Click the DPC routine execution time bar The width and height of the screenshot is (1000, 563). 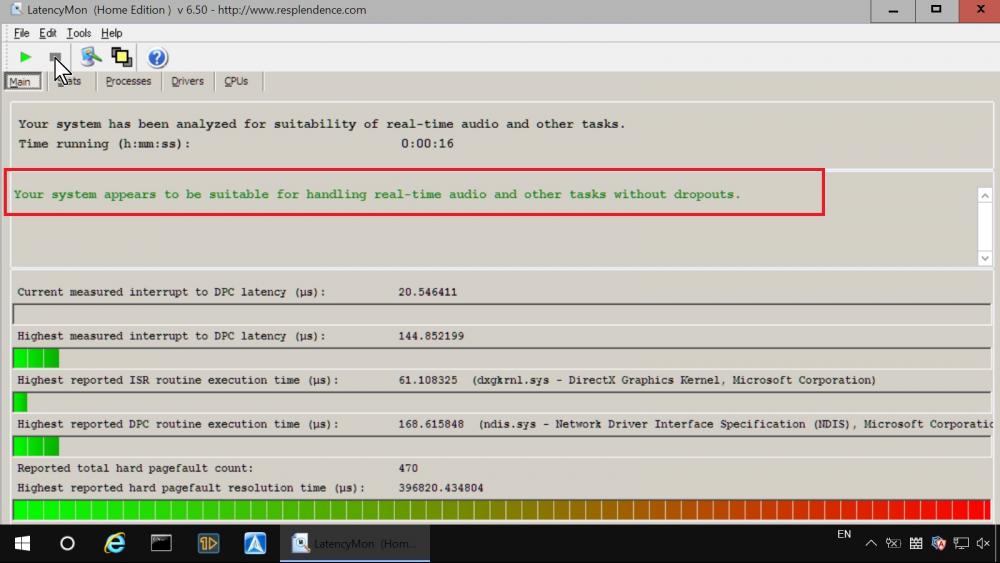point(502,446)
